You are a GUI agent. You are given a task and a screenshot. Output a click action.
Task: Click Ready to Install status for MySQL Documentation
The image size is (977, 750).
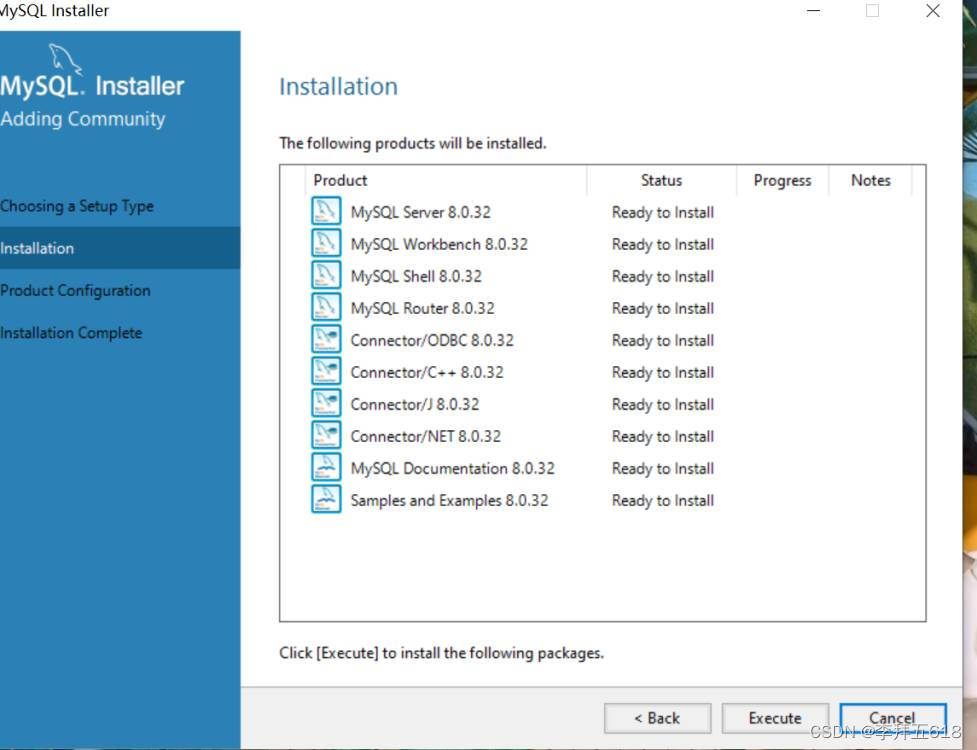pyautogui.click(x=663, y=468)
